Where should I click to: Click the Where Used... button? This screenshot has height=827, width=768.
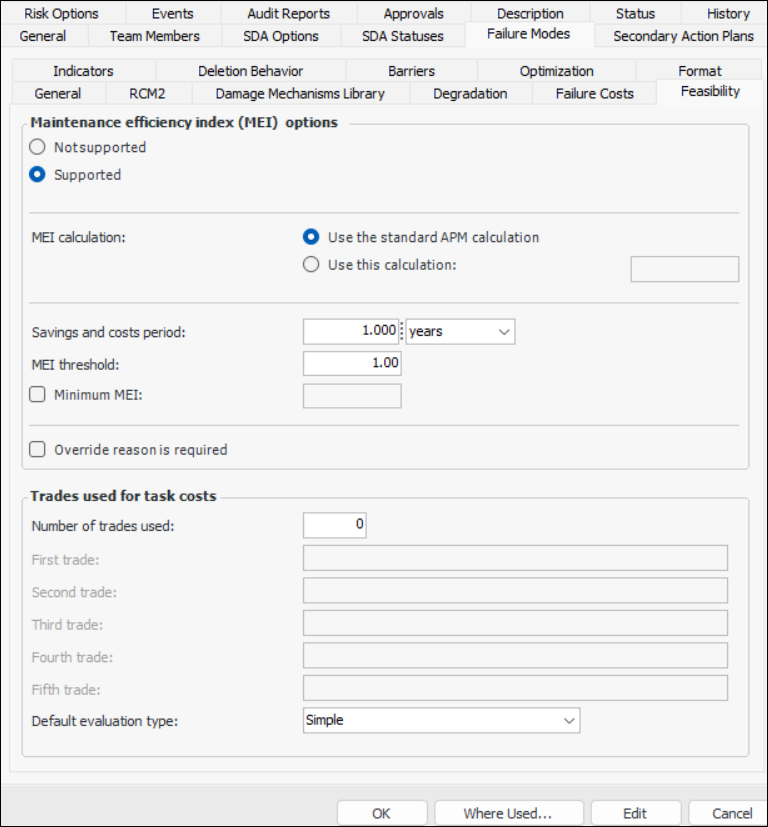508,813
